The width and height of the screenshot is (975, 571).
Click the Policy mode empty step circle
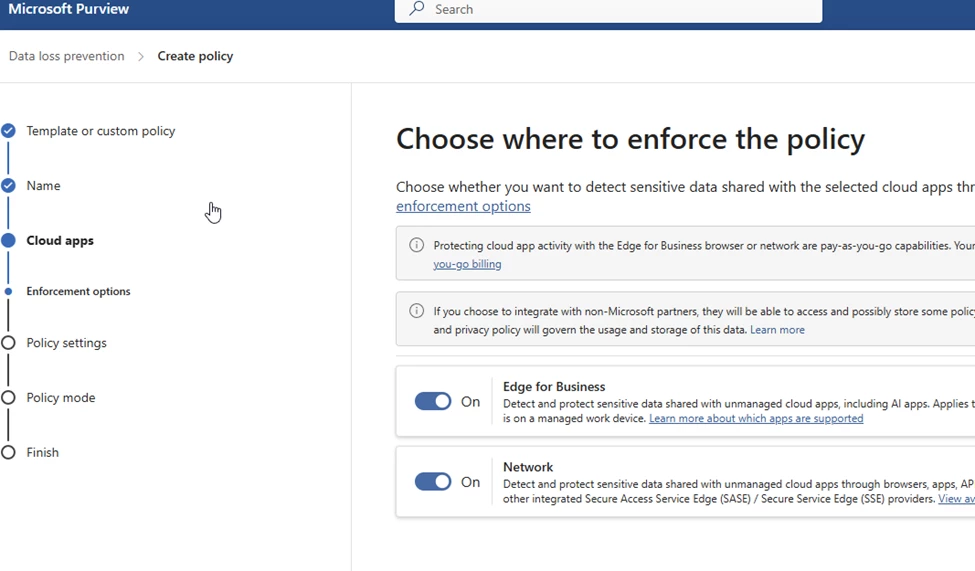pos(8,397)
